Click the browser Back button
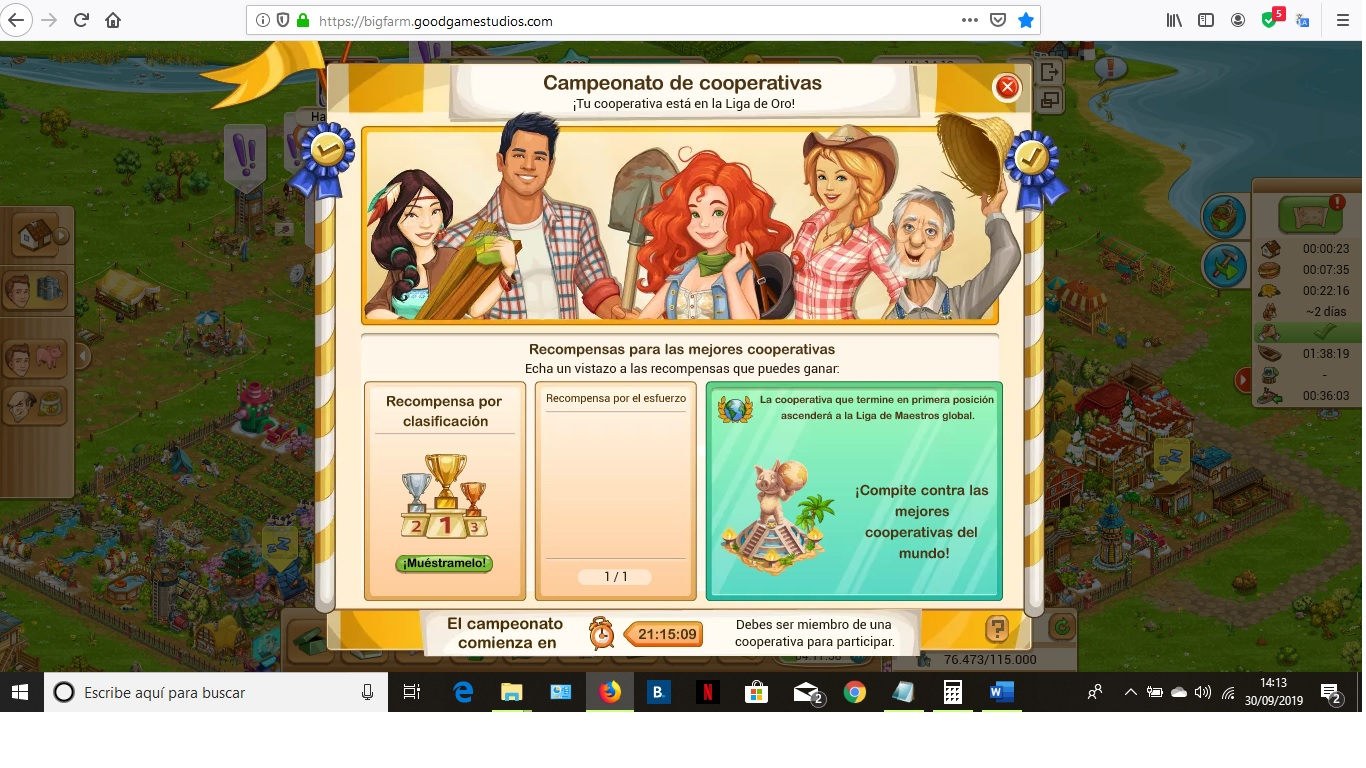This screenshot has width=1366, height=768. tap(18, 20)
